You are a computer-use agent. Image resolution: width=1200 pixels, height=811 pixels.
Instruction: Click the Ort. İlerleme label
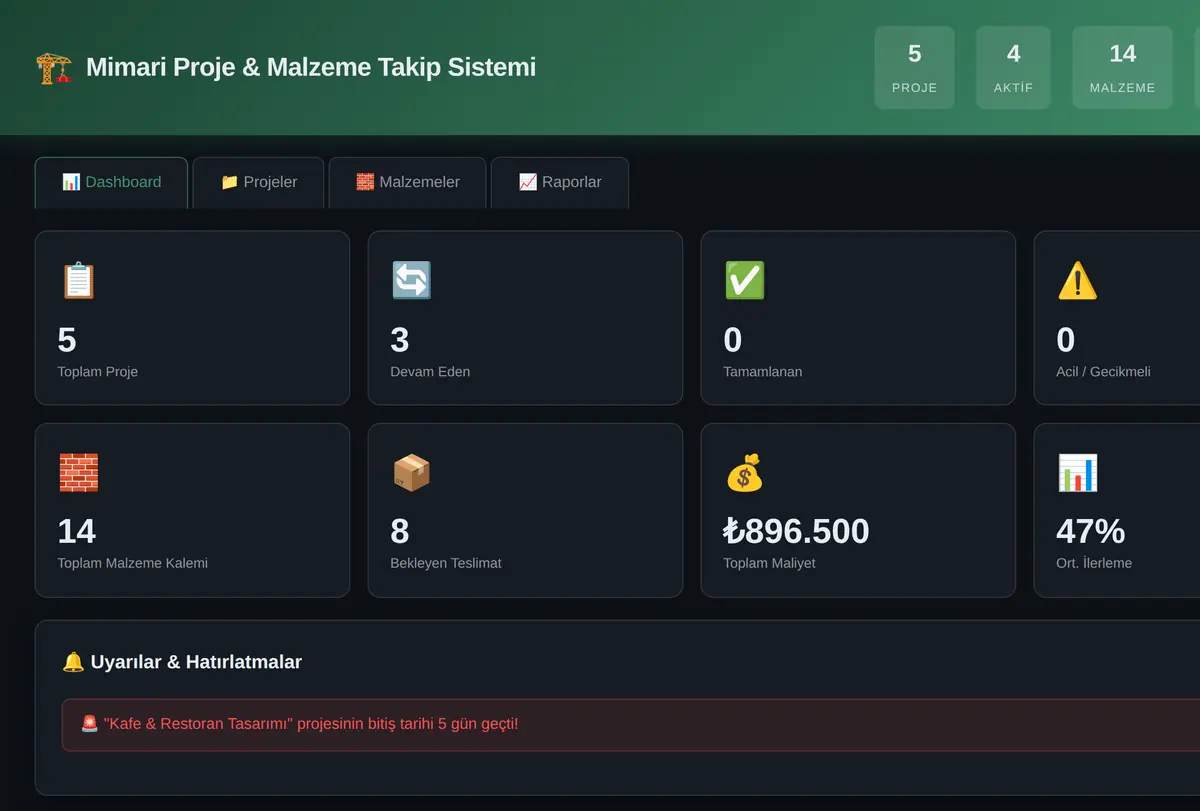(x=1094, y=563)
